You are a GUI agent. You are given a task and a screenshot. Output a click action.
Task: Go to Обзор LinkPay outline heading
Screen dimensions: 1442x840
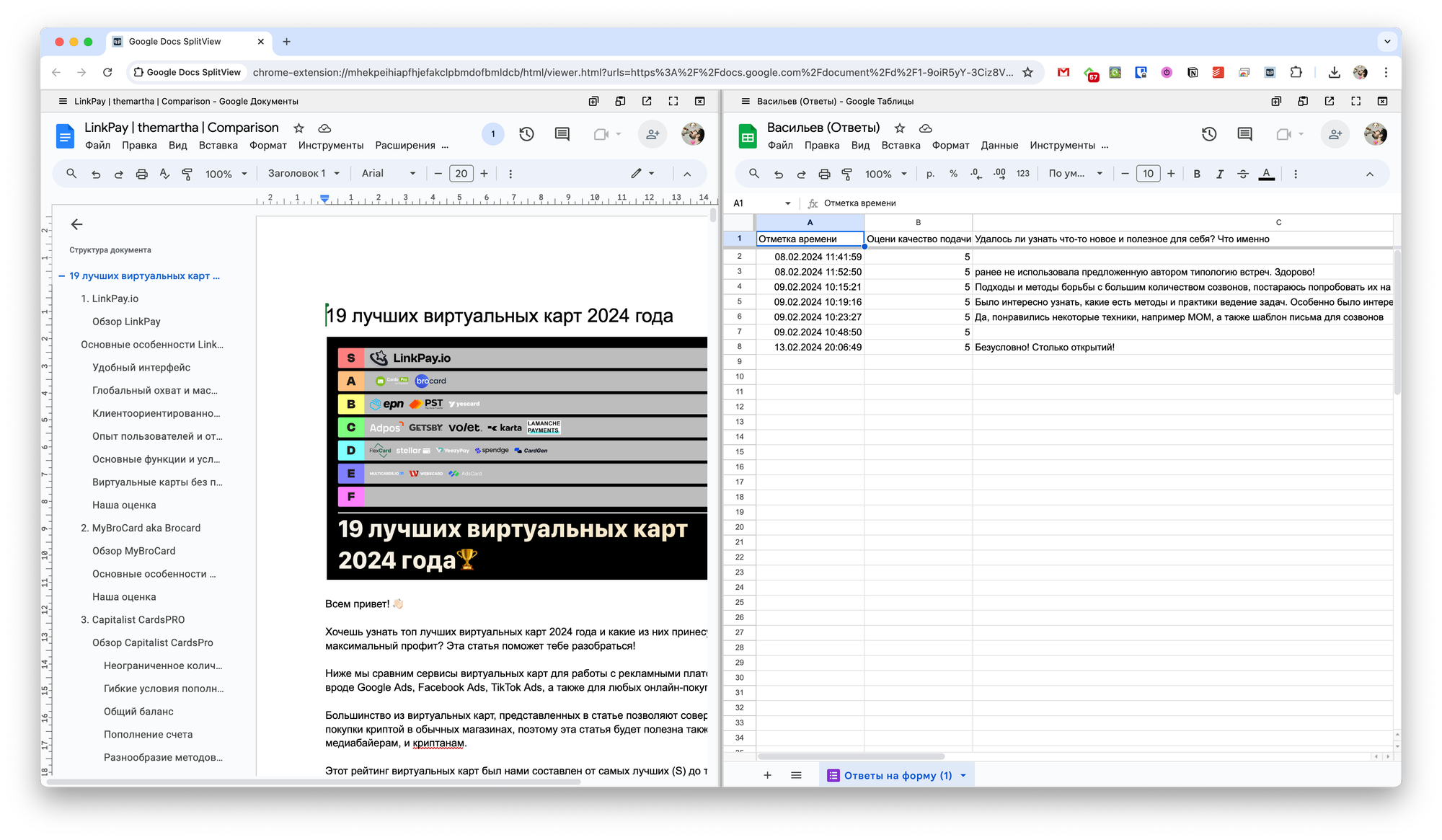coord(126,322)
